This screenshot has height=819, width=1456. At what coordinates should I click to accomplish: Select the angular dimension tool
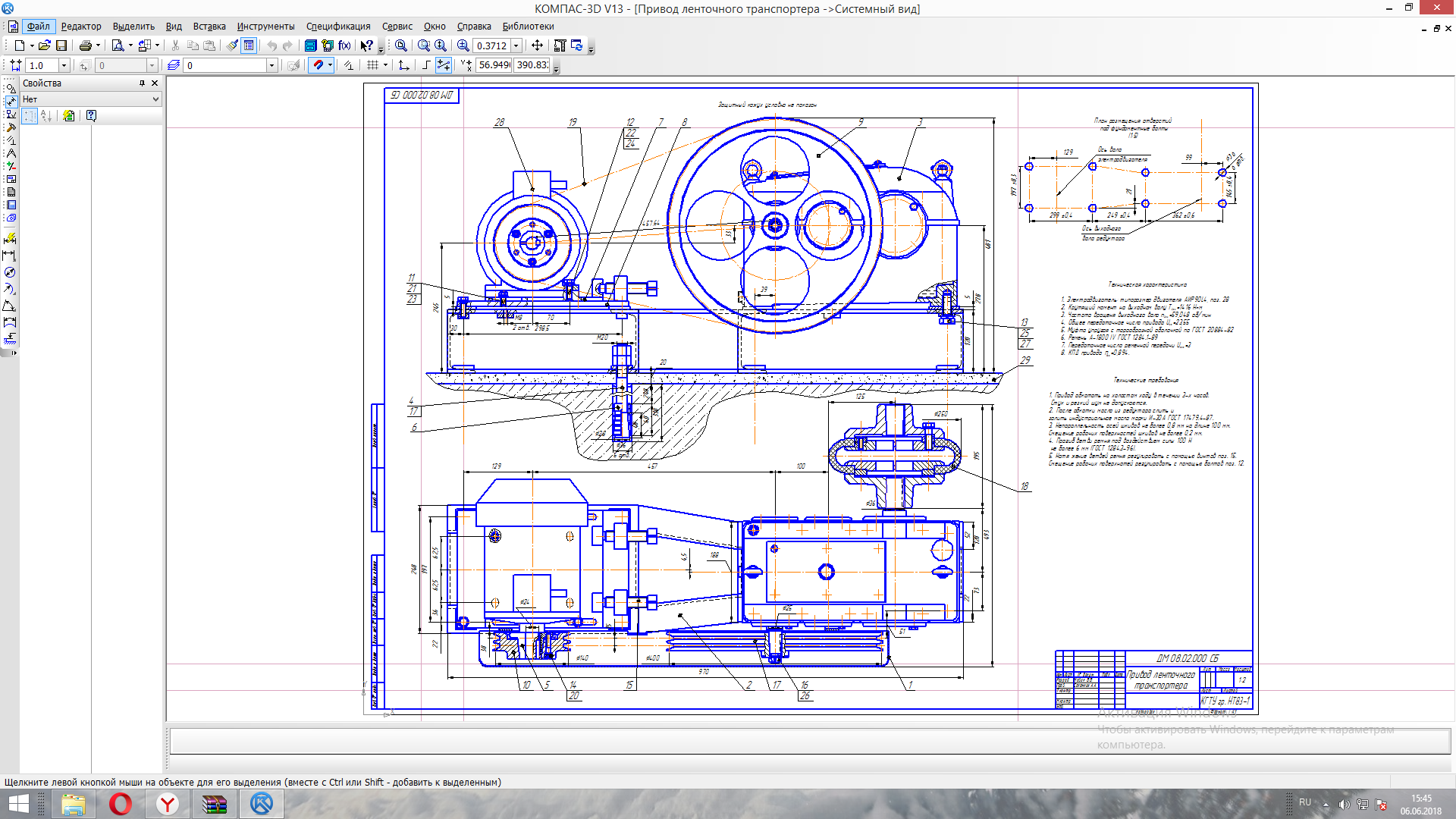coord(10,306)
